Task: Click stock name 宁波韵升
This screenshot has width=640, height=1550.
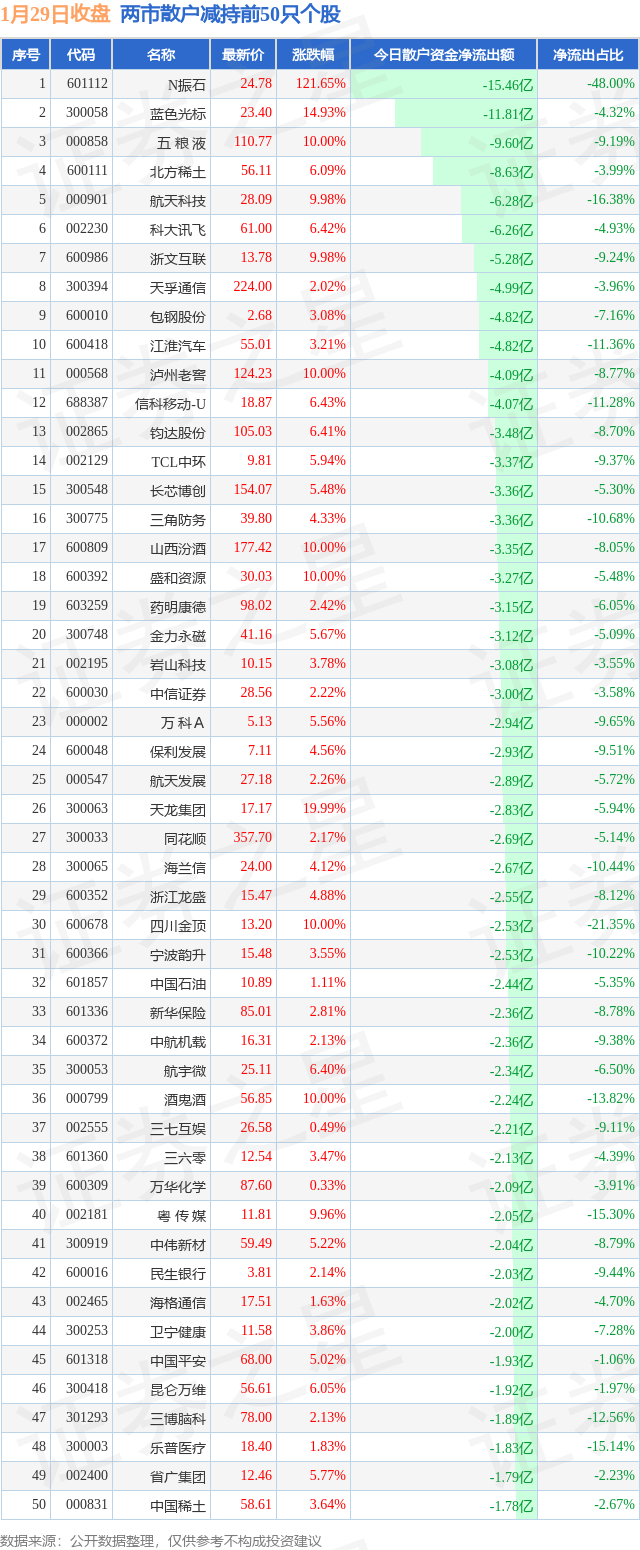Action: [178, 954]
